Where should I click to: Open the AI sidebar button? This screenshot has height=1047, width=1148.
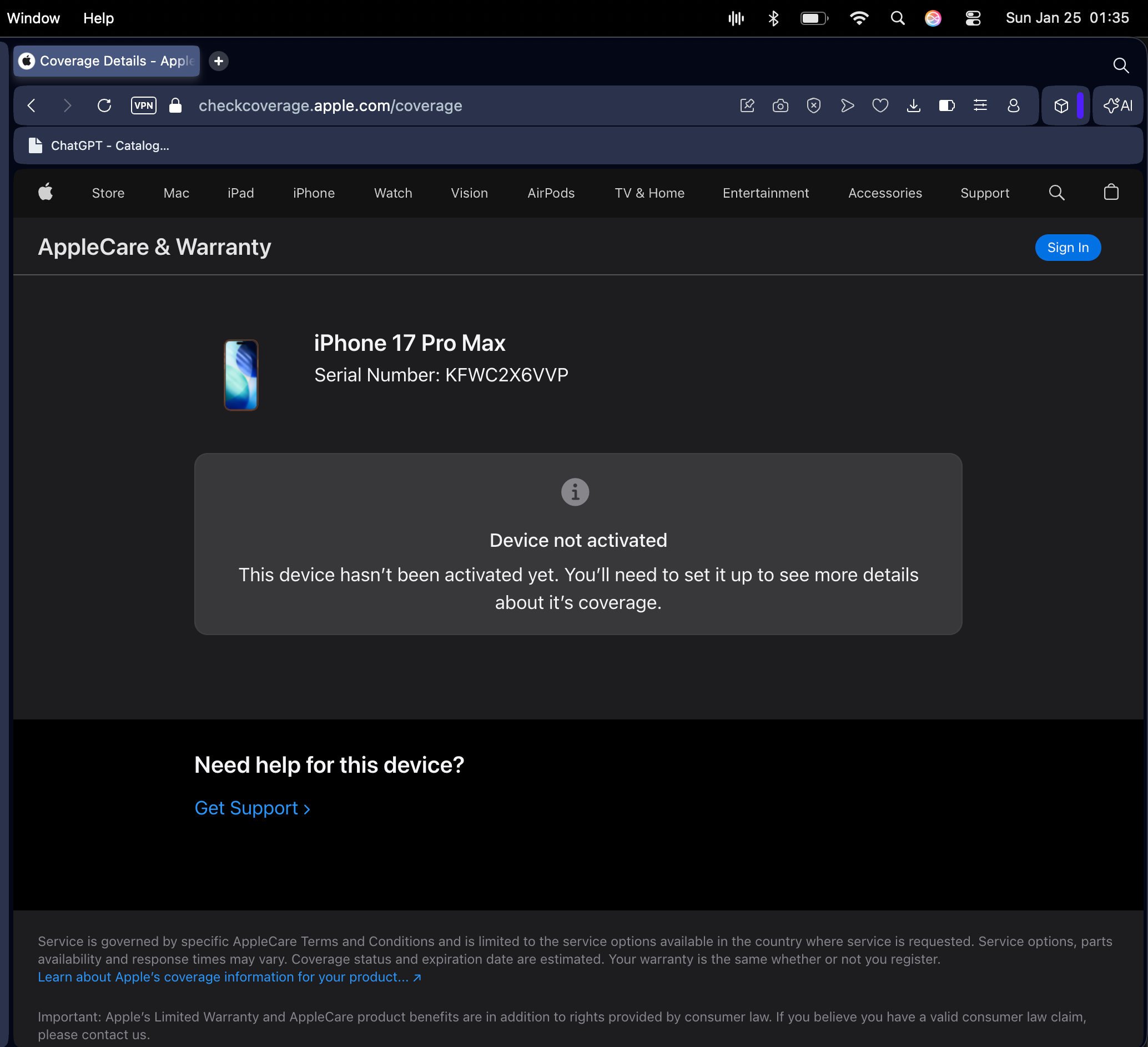coord(1118,106)
